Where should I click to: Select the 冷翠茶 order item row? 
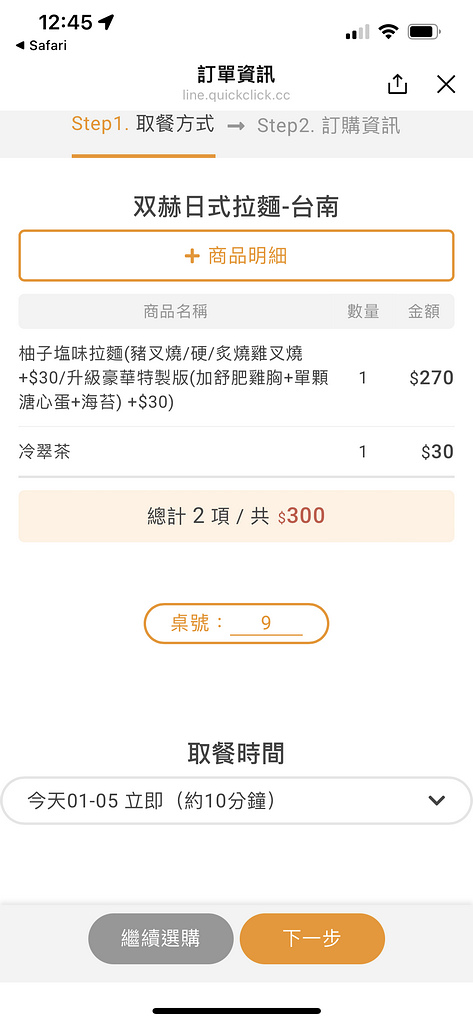(236, 452)
